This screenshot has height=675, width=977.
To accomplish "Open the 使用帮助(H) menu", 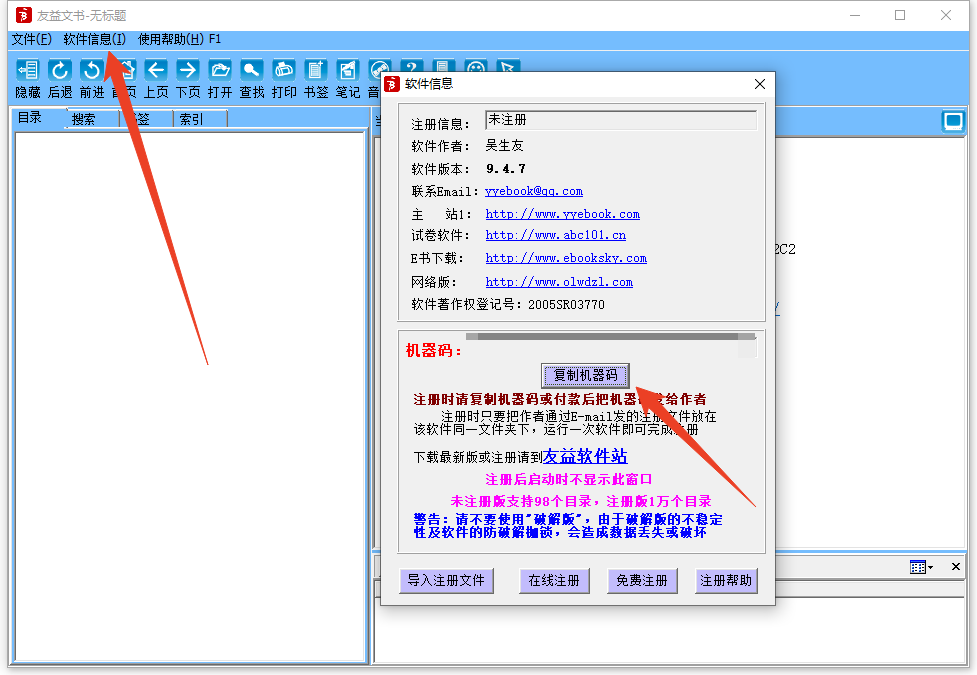I will [171, 39].
